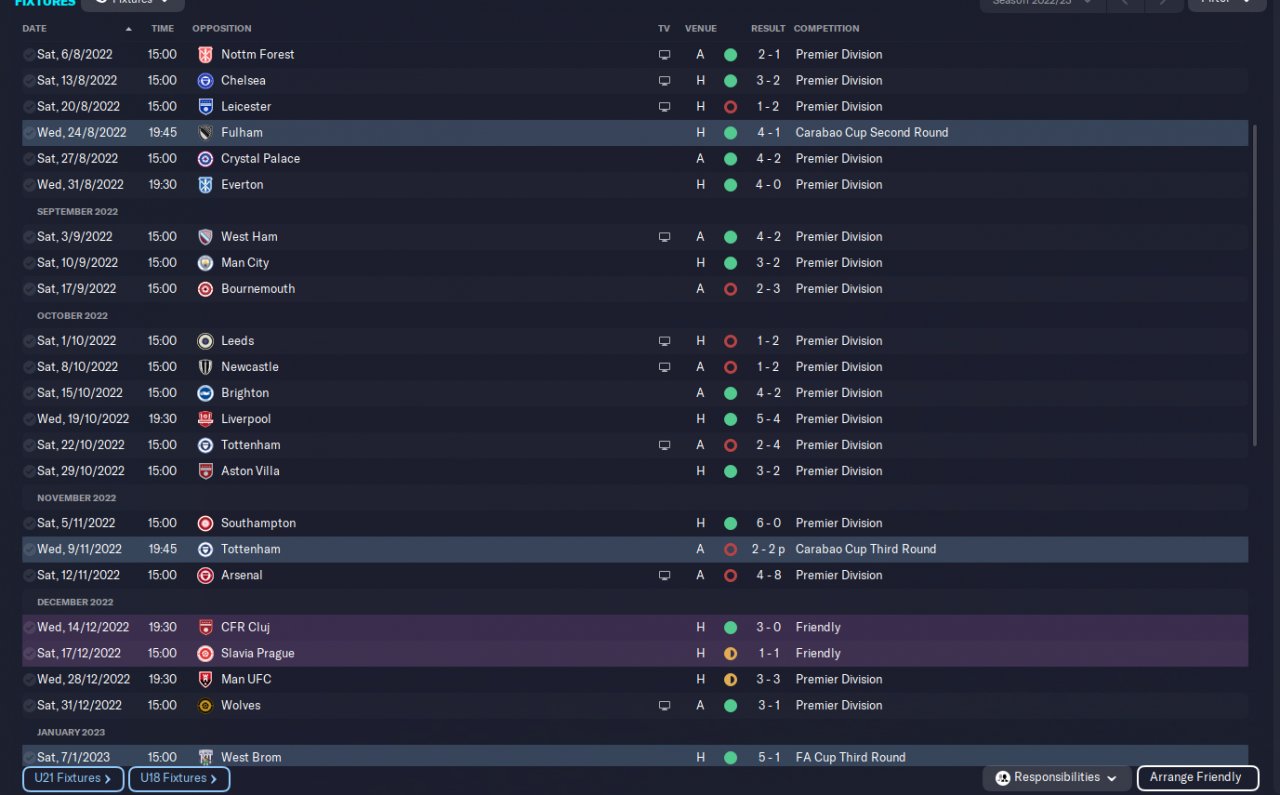Click the draw indicator for Slavia Prague
This screenshot has width=1280, height=795.
click(730, 653)
